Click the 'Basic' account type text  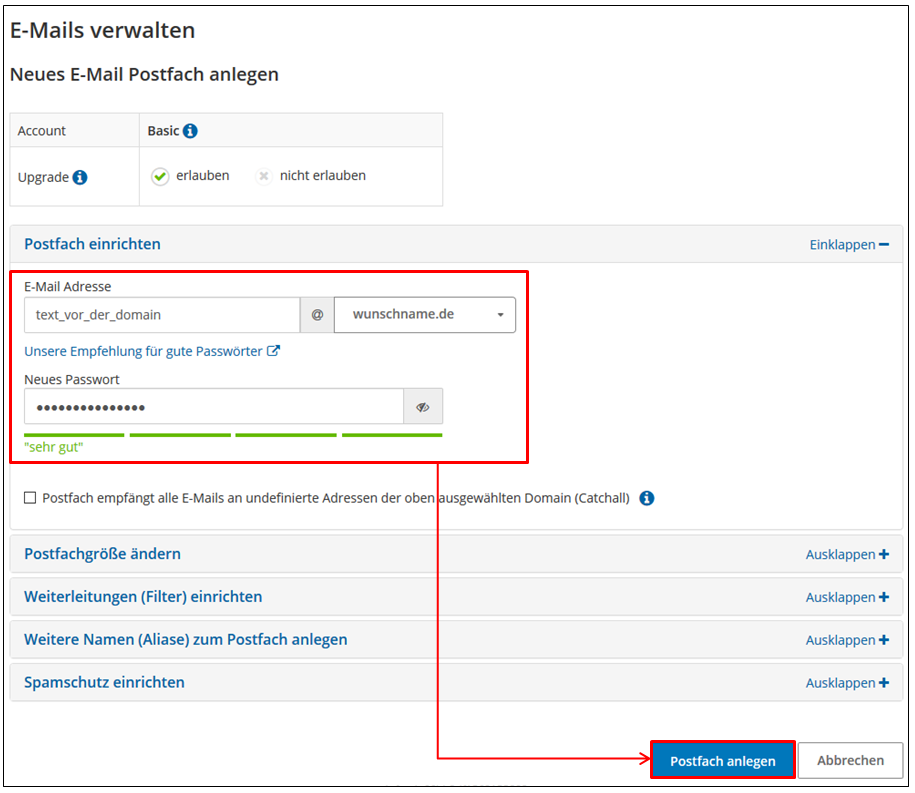pos(163,131)
